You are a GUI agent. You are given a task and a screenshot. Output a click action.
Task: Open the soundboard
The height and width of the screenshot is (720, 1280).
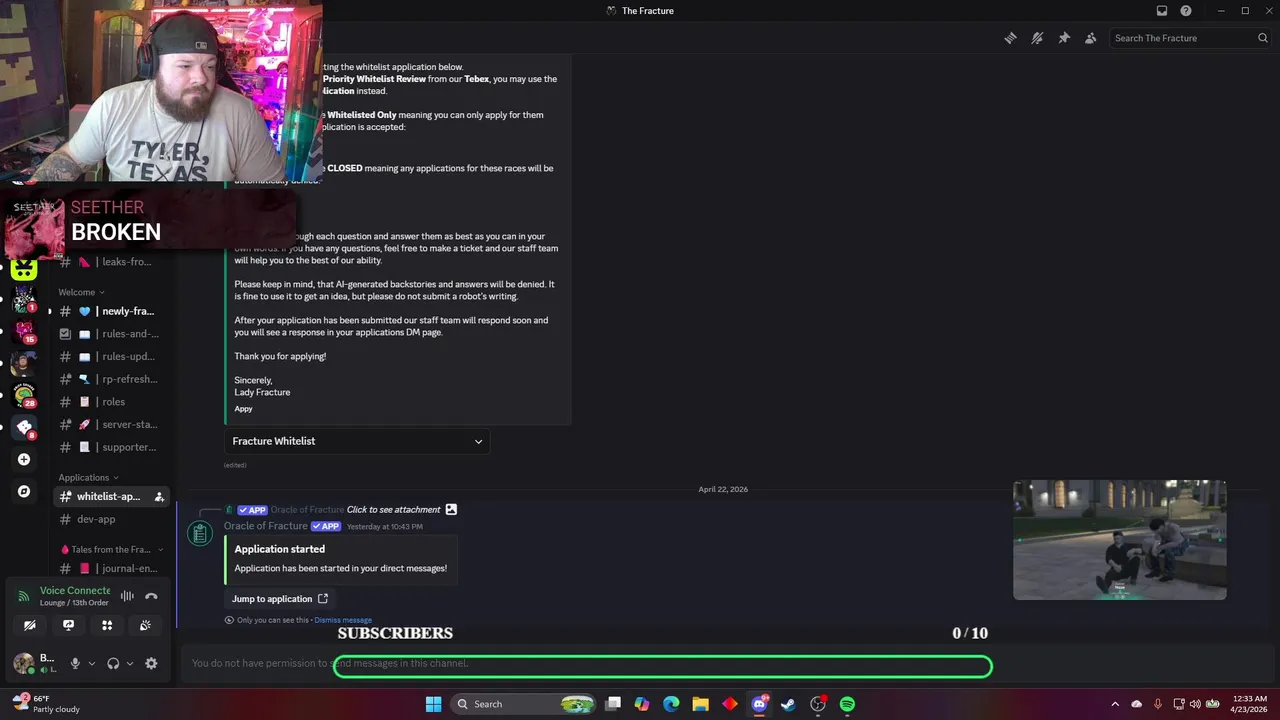pos(145,625)
